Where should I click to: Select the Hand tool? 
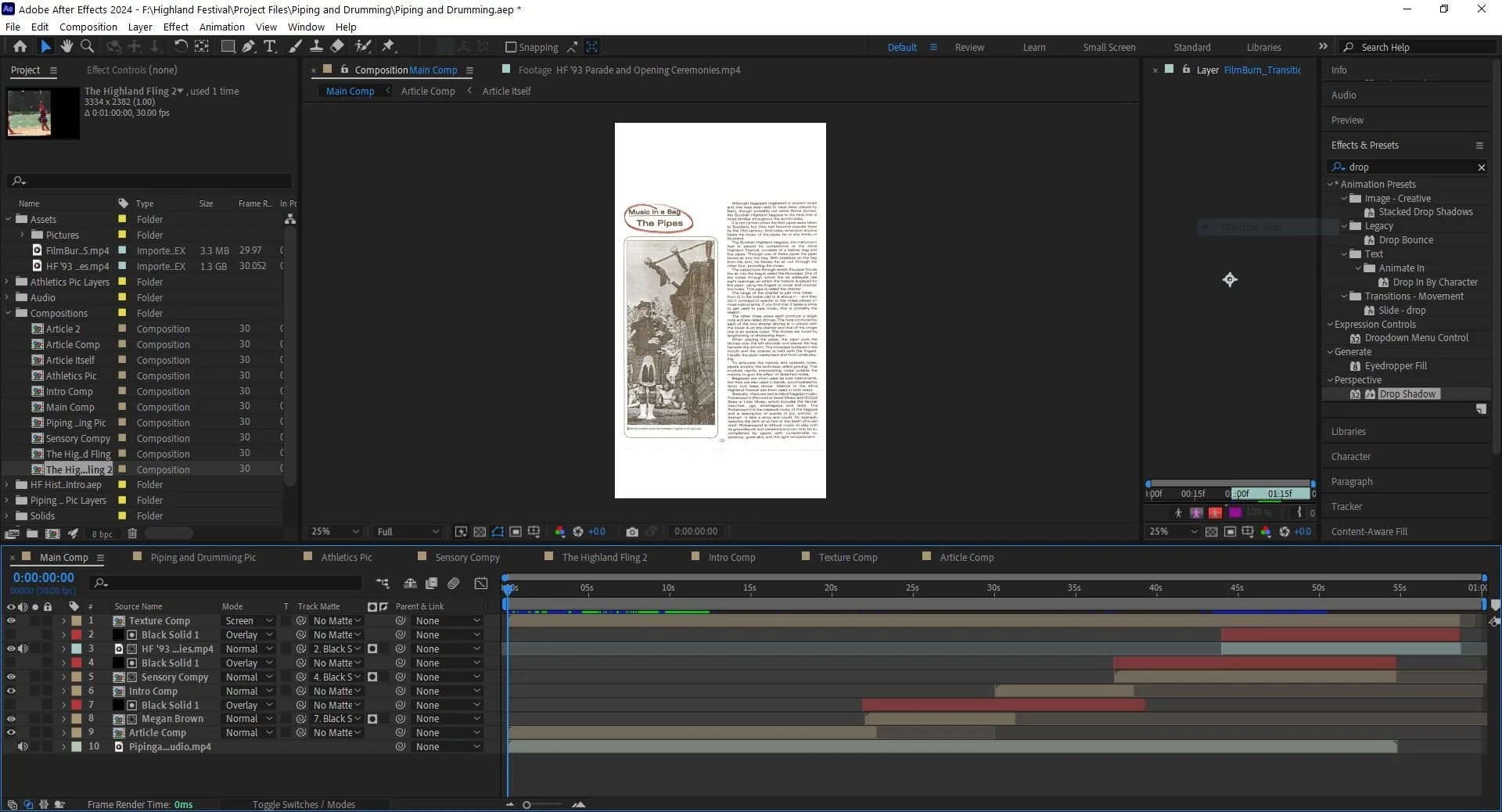66,47
